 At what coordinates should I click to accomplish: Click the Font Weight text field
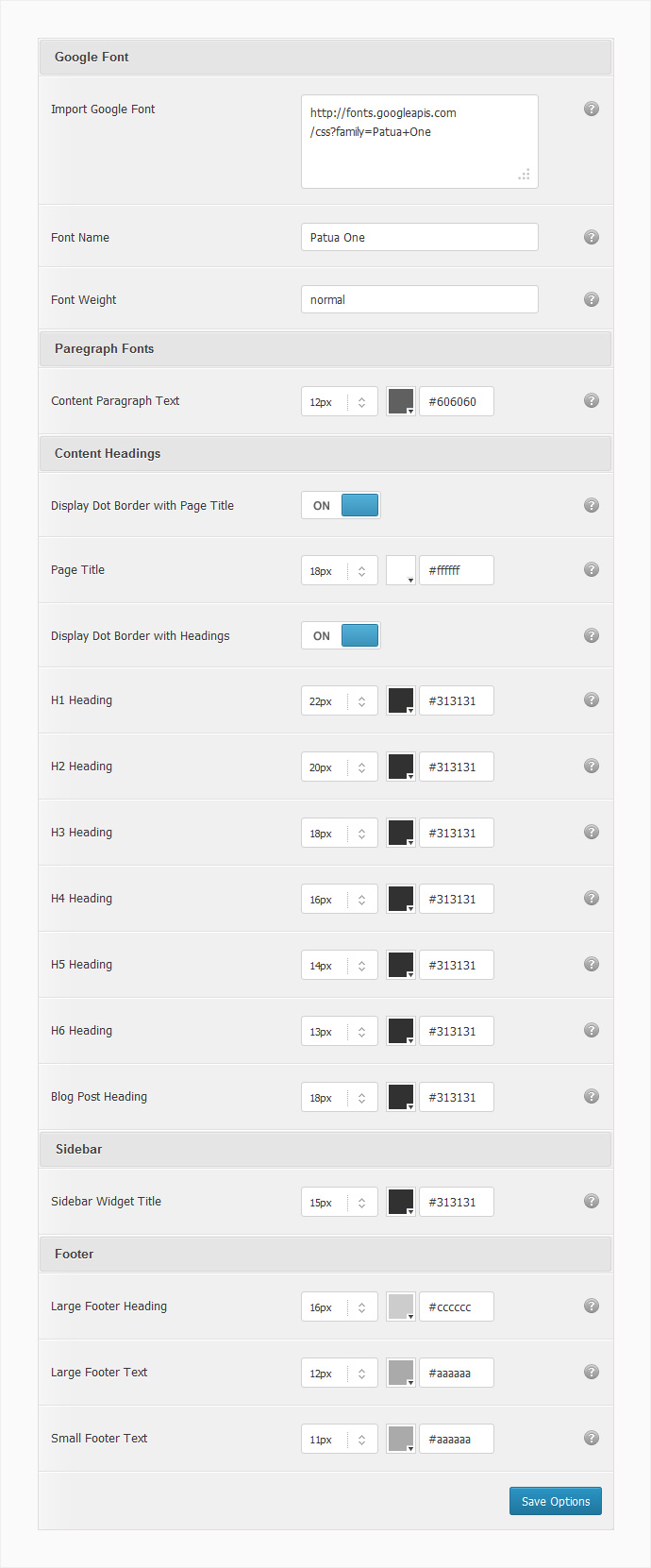(x=420, y=299)
